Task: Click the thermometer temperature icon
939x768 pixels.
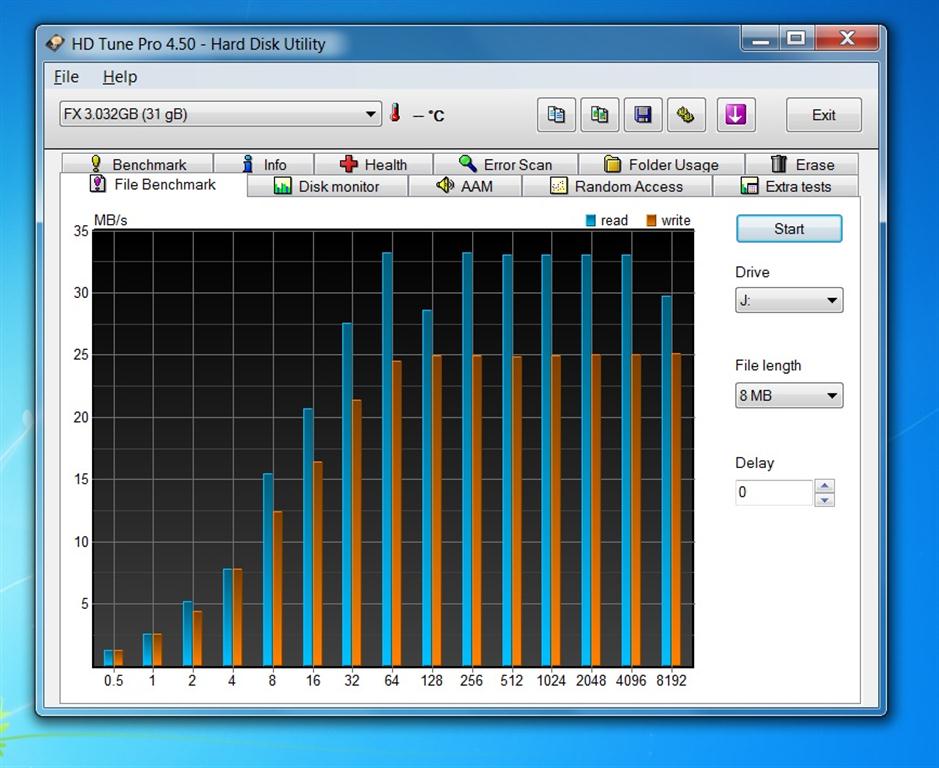Action: coord(395,113)
